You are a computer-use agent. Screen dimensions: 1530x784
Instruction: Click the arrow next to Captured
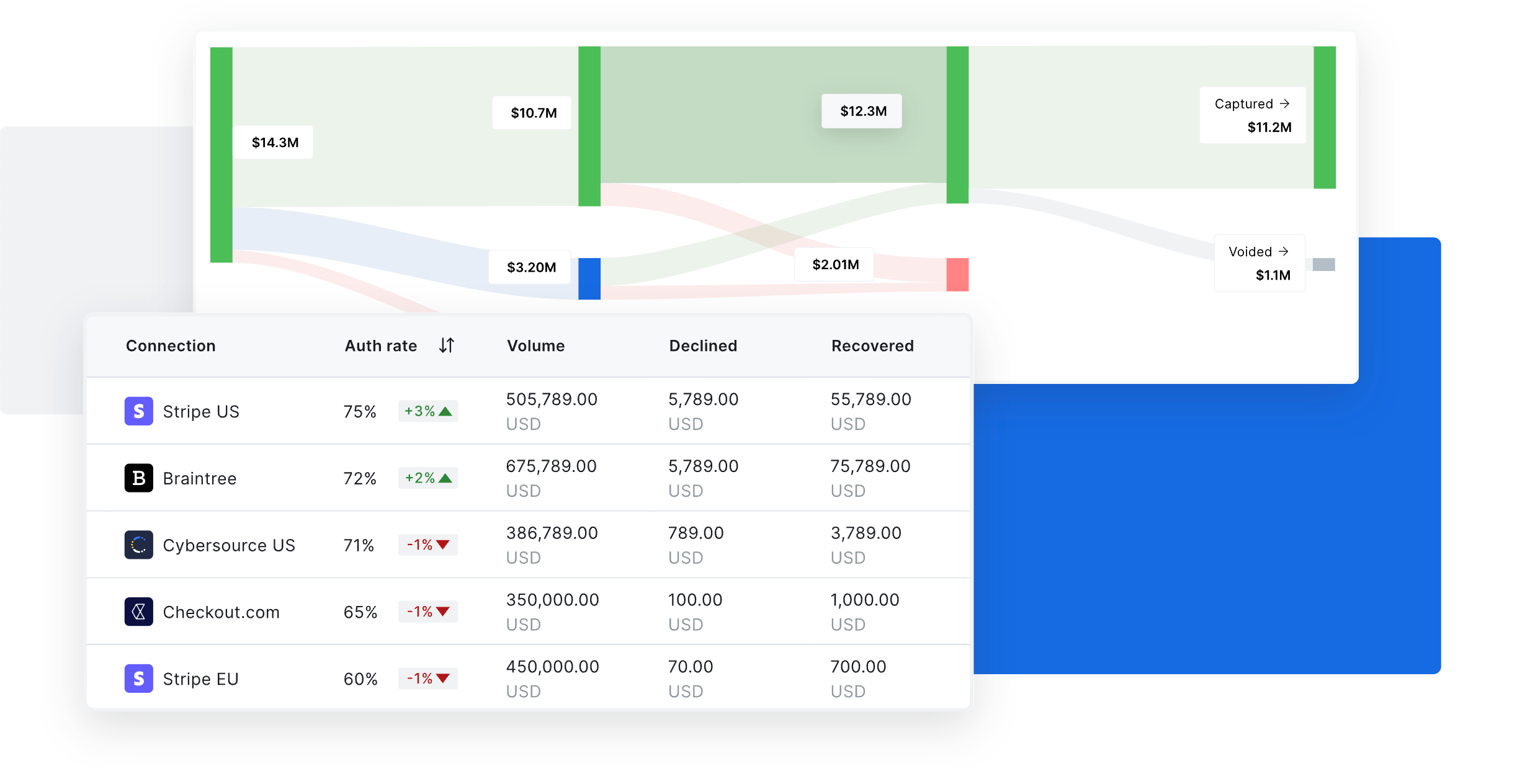(x=1284, y=104)
